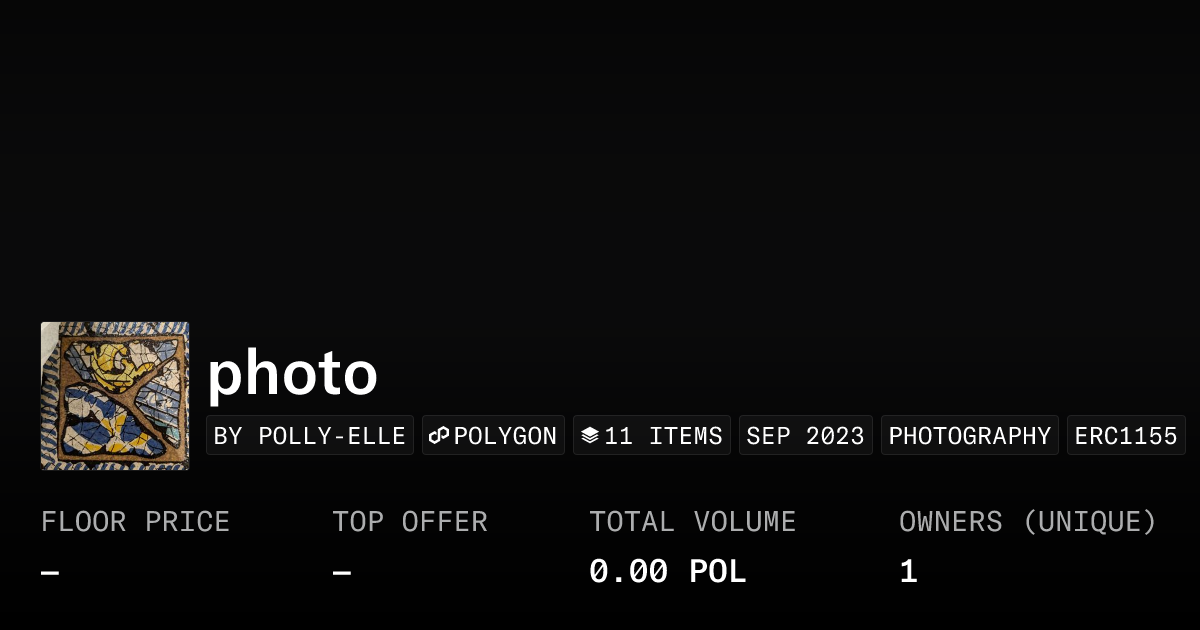
Task: Open creator tag BY POLLY-ELLE
Action: 310,436
